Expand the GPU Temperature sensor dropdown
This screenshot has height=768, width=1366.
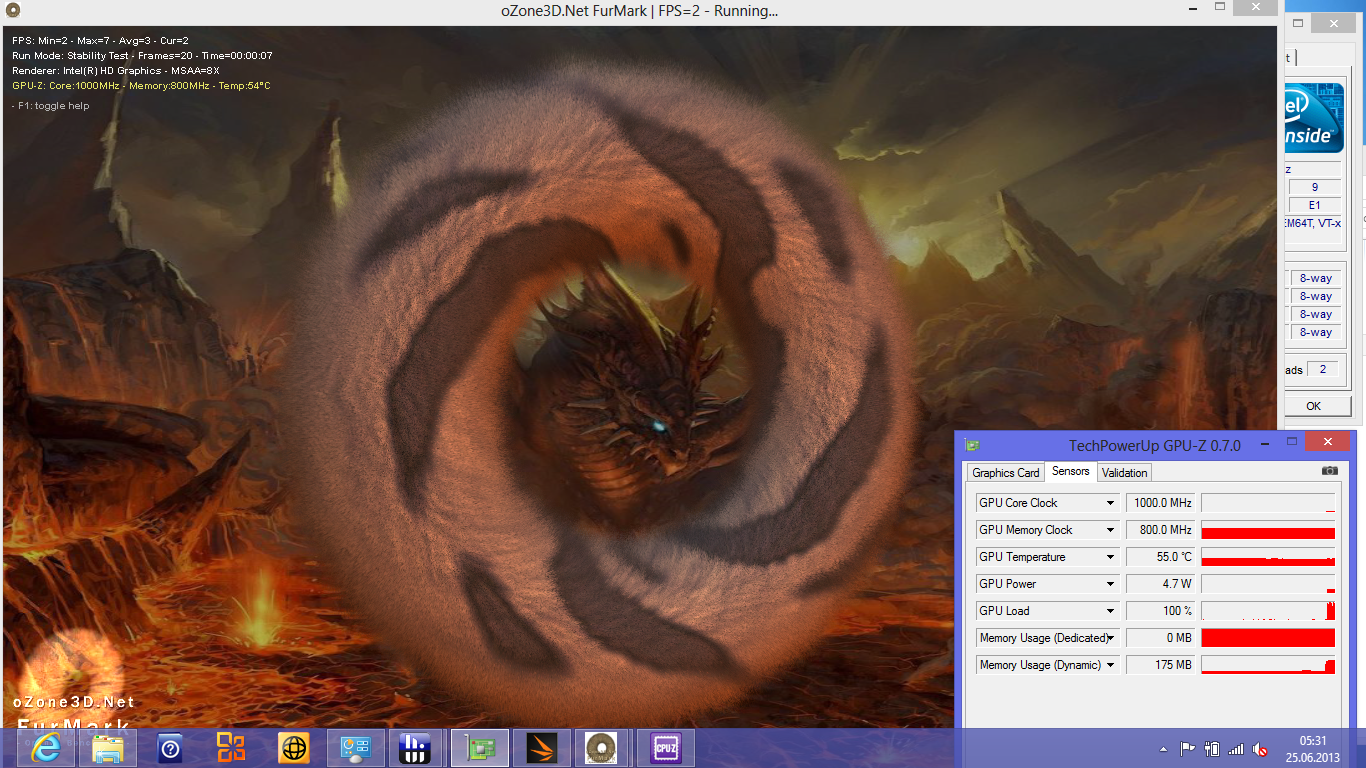[x=1110, y=557]
